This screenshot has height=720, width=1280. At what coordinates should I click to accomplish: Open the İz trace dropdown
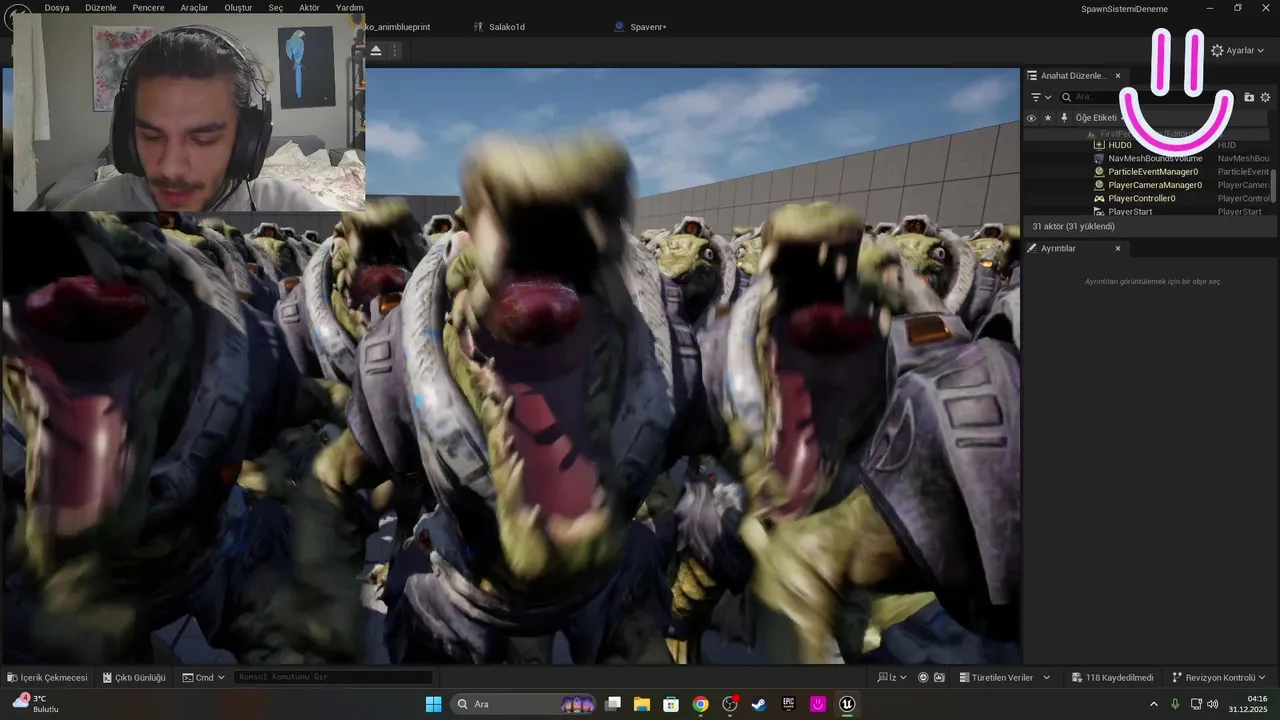coord(892,677)
